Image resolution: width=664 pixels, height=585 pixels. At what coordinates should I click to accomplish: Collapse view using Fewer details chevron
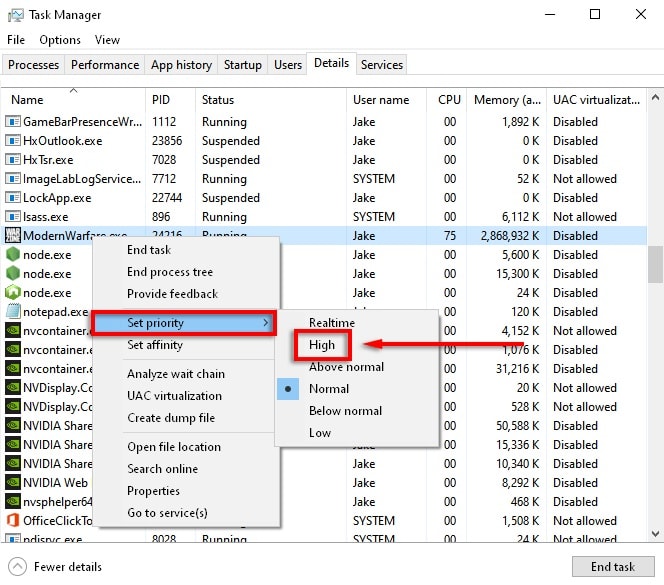click(x=17, y=566)
